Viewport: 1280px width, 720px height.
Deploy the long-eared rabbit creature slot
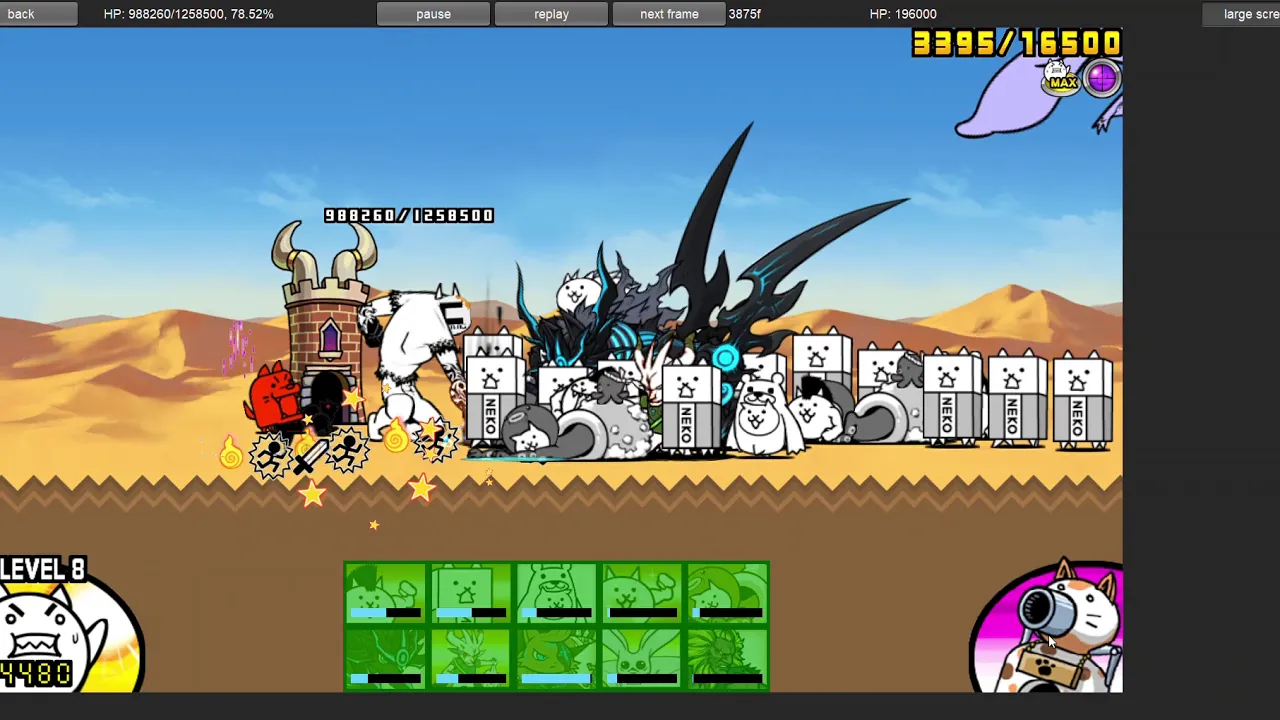click(x=641, y=658)
